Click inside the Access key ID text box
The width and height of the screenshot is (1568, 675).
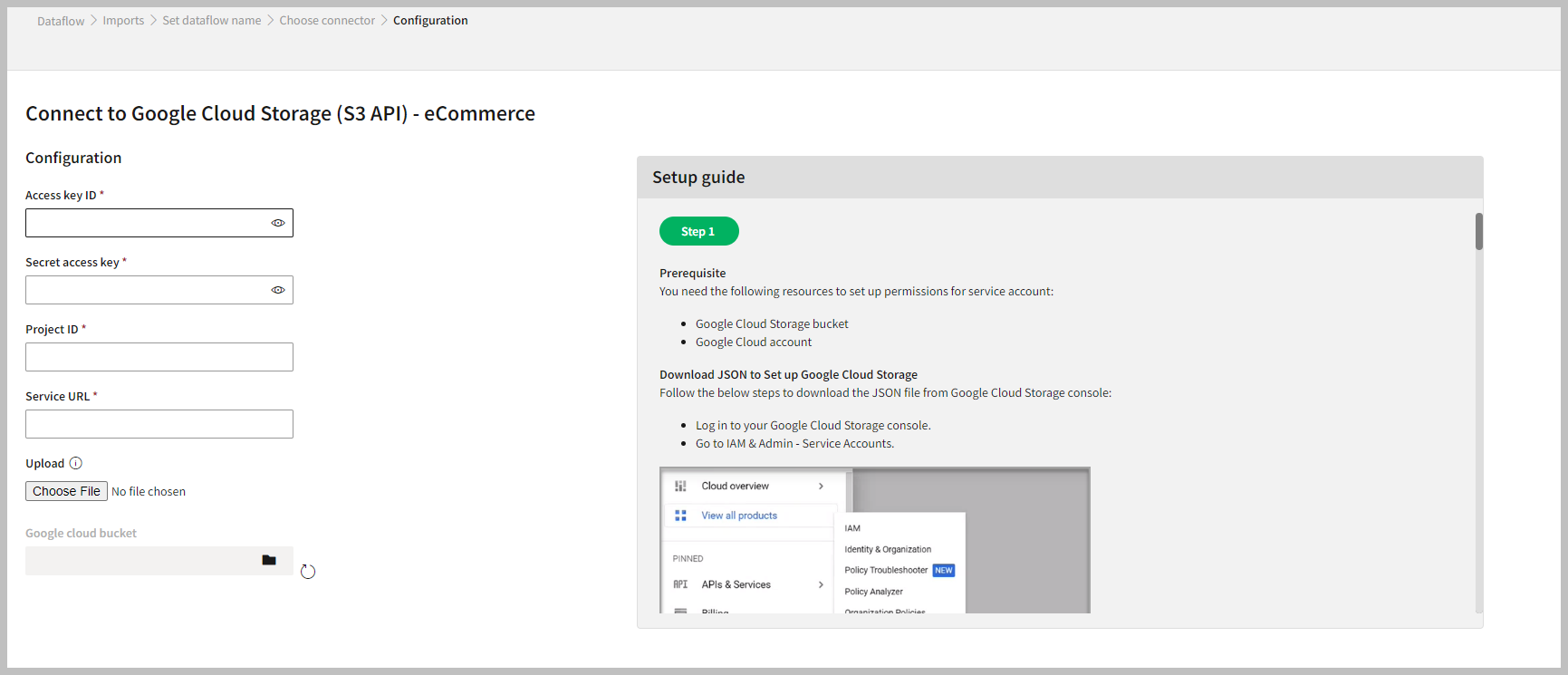145,223
